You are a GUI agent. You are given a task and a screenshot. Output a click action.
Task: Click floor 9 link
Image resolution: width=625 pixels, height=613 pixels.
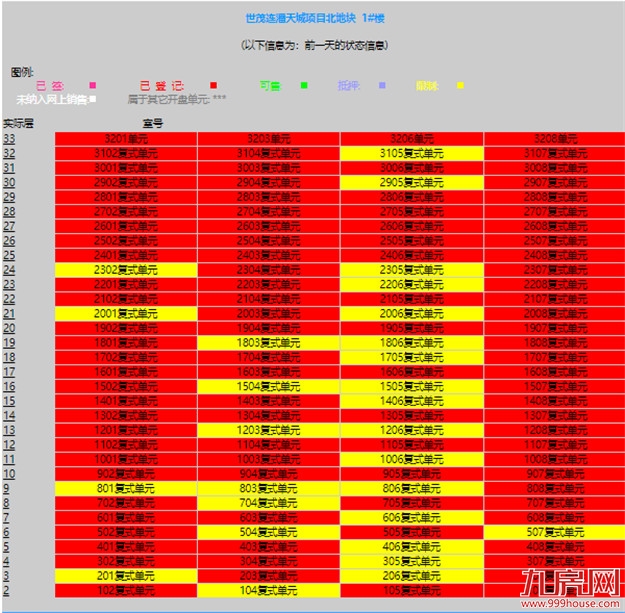tap(6, 488)
